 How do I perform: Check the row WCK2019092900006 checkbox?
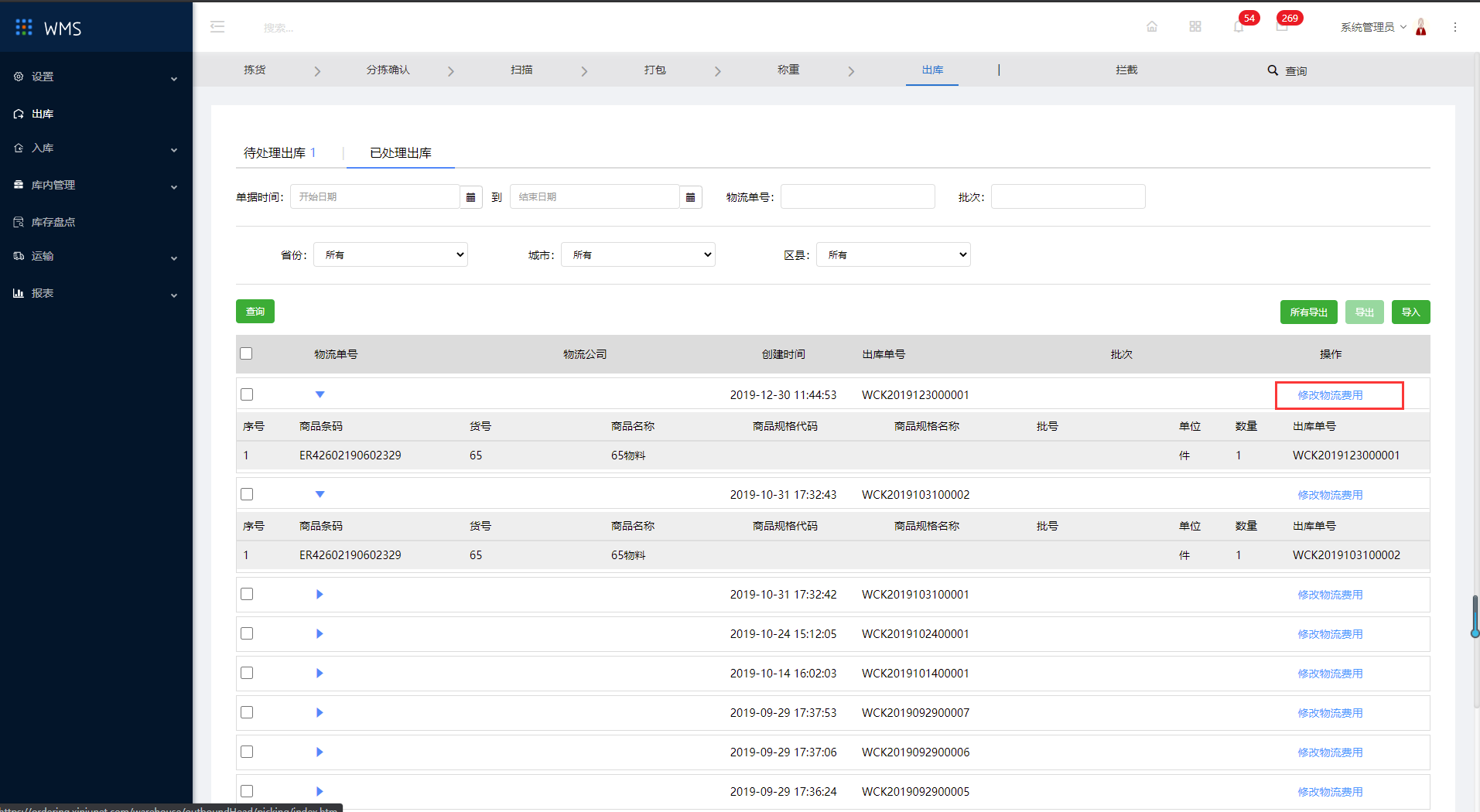coord(247,752)
